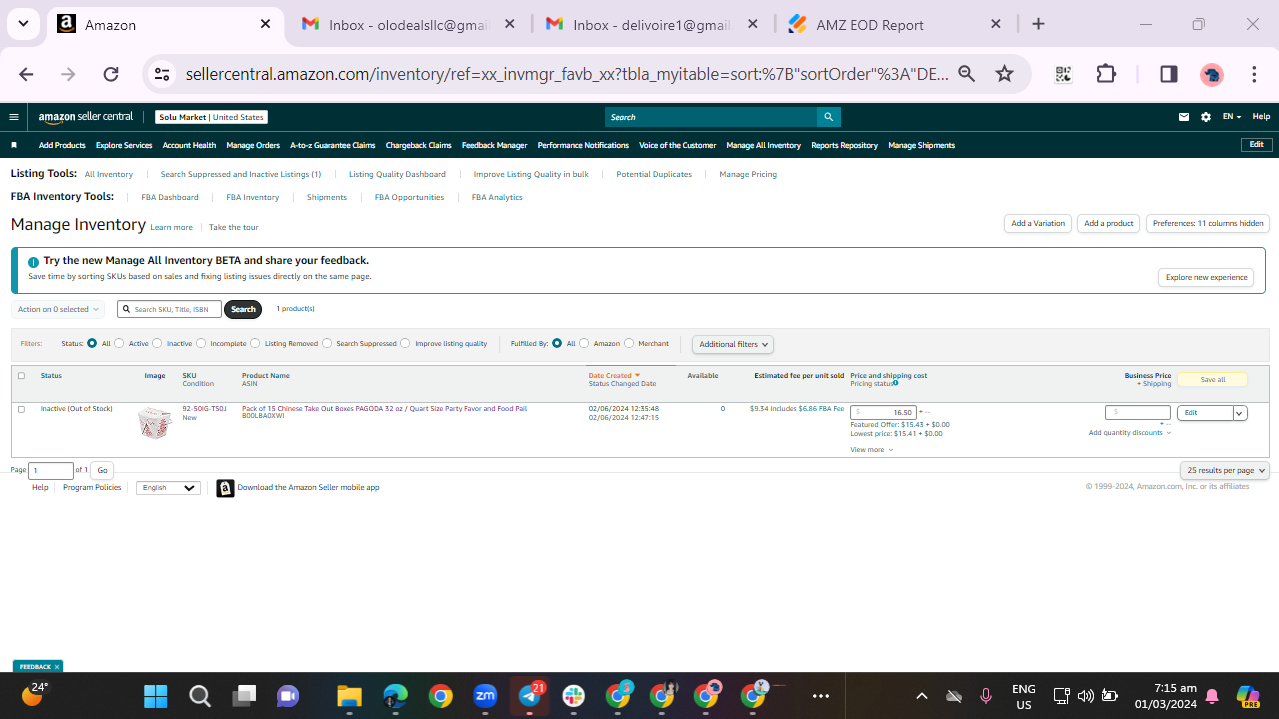The width and height of the screenshot is (1279, 719).
Task: Toggle the browser side panel icon
Action: pyautogui.click(x=1168, y=74)
